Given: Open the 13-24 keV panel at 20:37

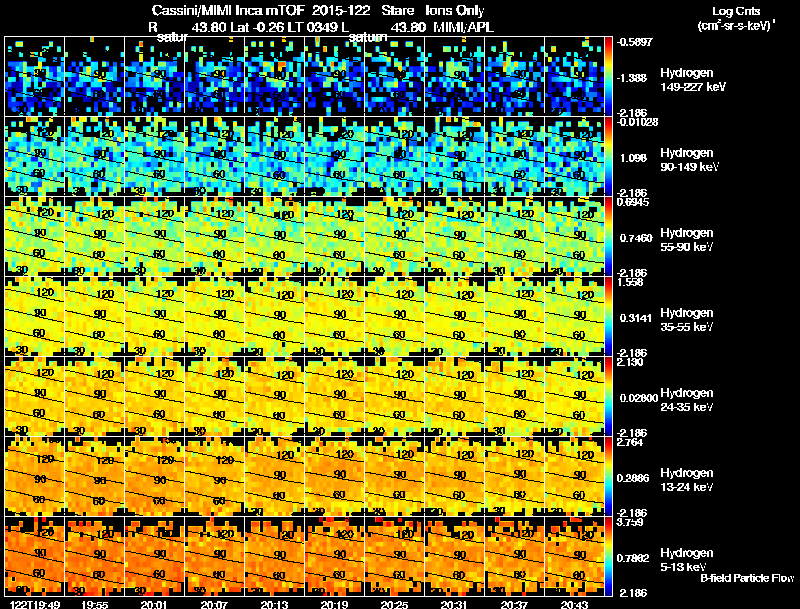Looking at the screenshot, I should point(514,476).
